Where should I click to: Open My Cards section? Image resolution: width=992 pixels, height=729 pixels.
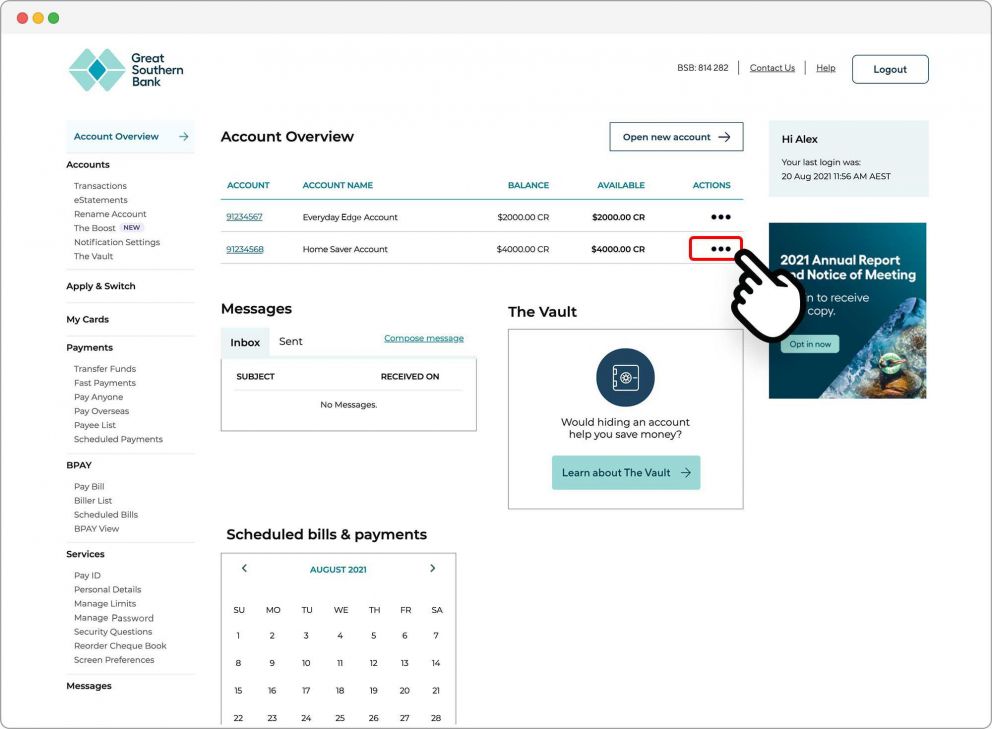[87, 320]
